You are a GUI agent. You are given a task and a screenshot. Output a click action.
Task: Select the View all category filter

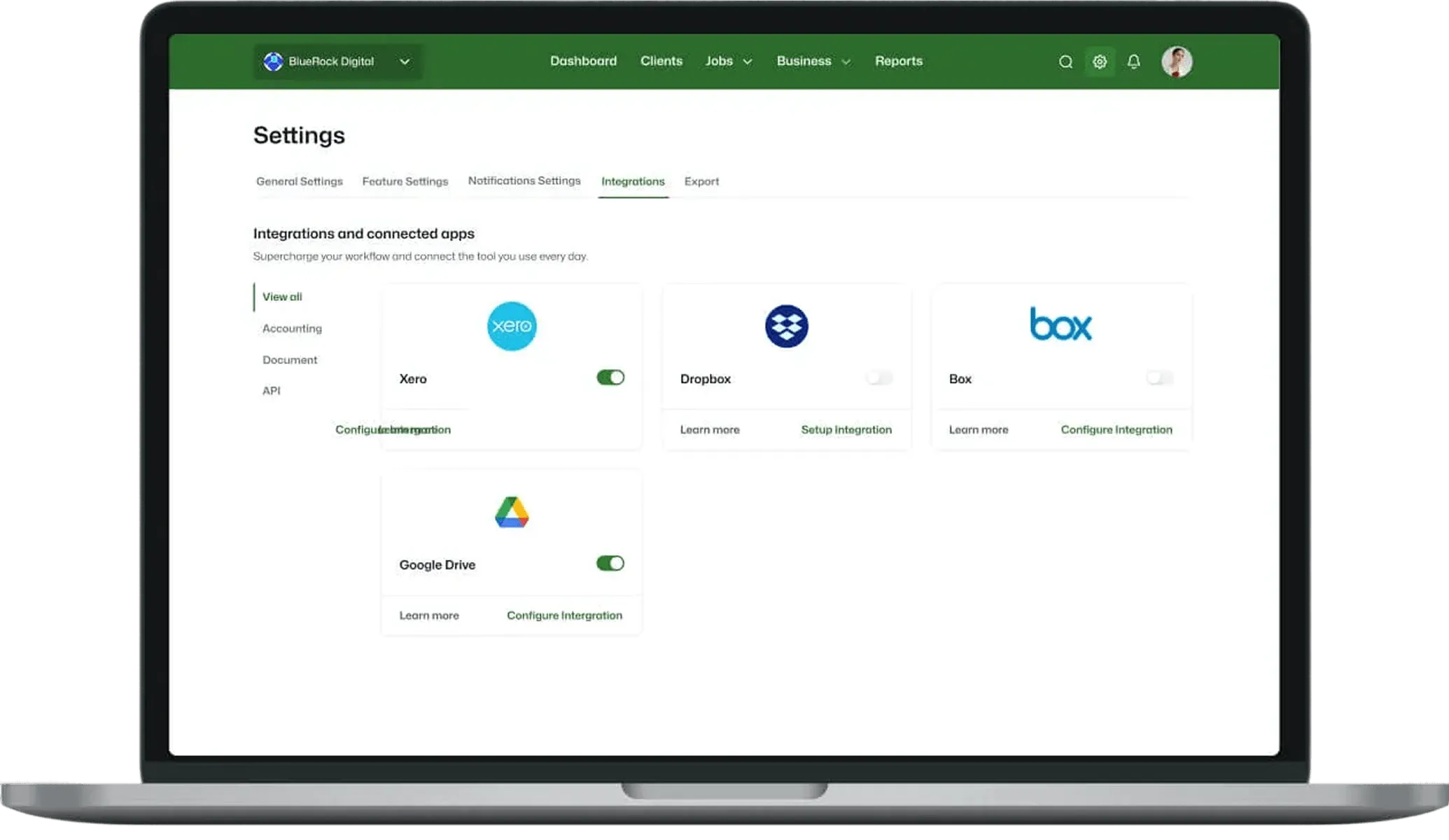(282, 297)
